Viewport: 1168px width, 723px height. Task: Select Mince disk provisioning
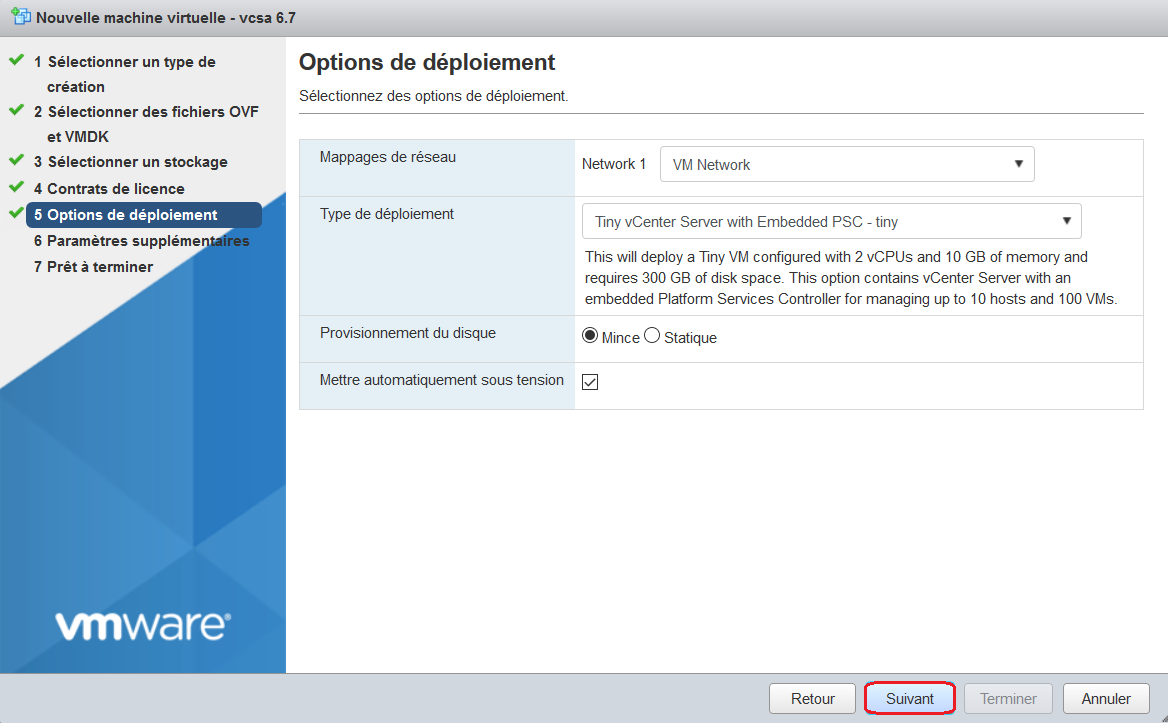tap(590, 336)
